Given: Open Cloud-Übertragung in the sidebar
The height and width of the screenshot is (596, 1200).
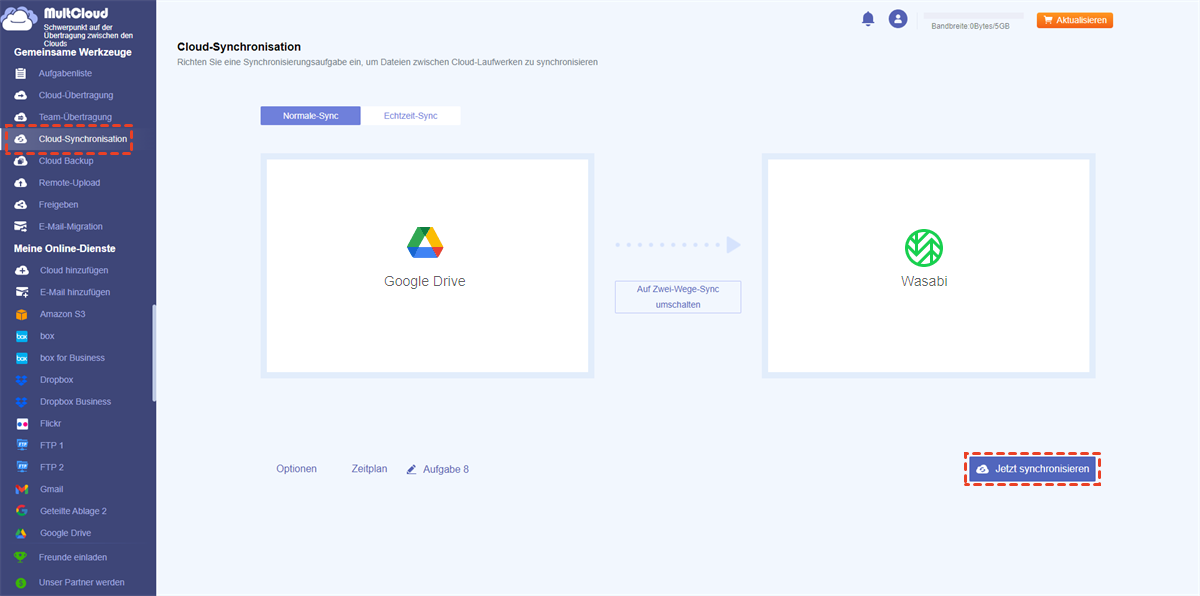Looking at the screenshot, I should (75, 95).
